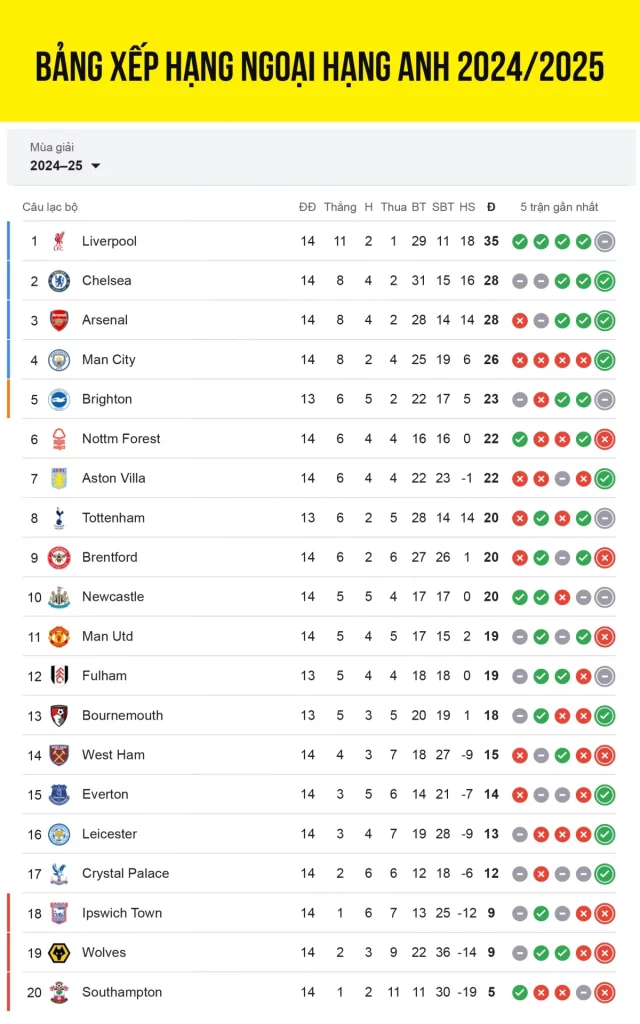Click the Đ points column header
The height and width of the screenshot is (1024, 640).
coord(491,207)
